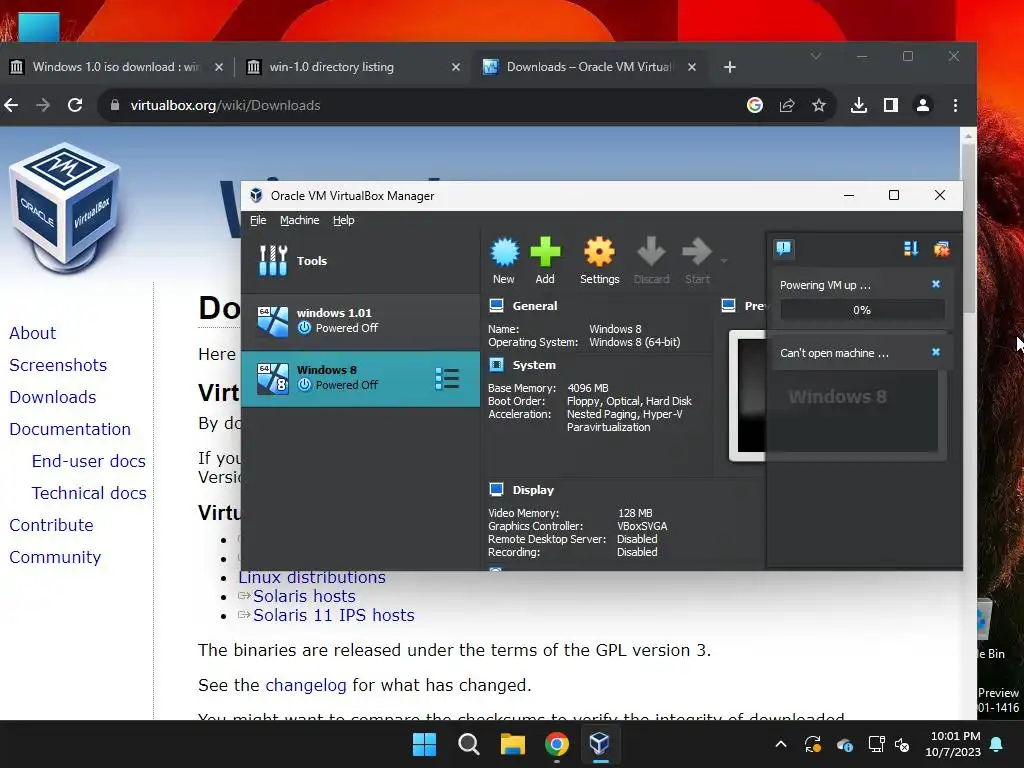Open the Windows 8 machine tools menu icon
Viewport: 1024px width, 768px height.
pos(447,379)
